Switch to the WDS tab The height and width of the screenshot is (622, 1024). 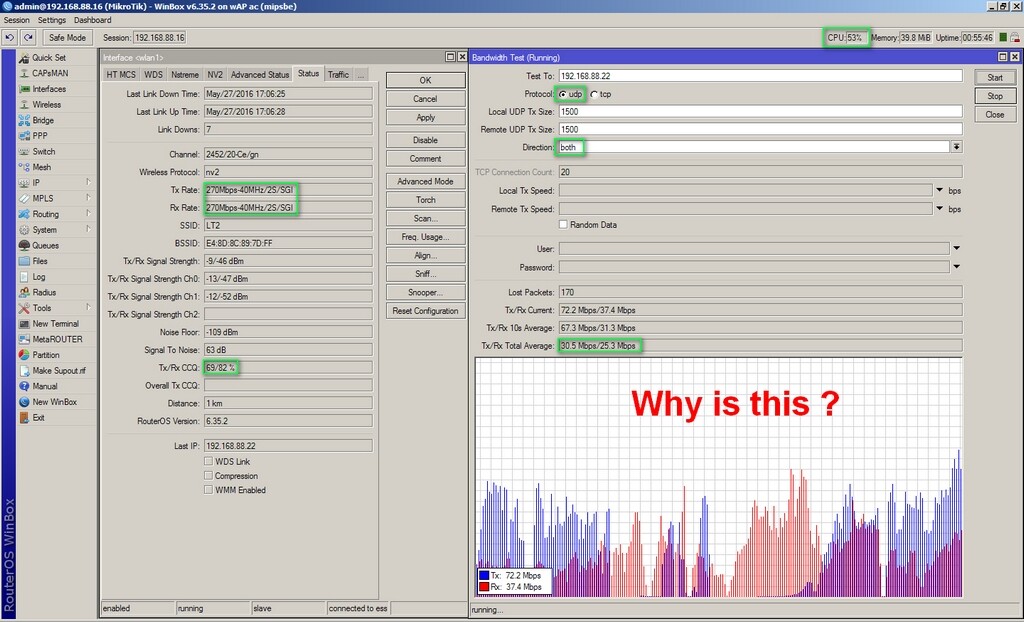coord(153,74)
